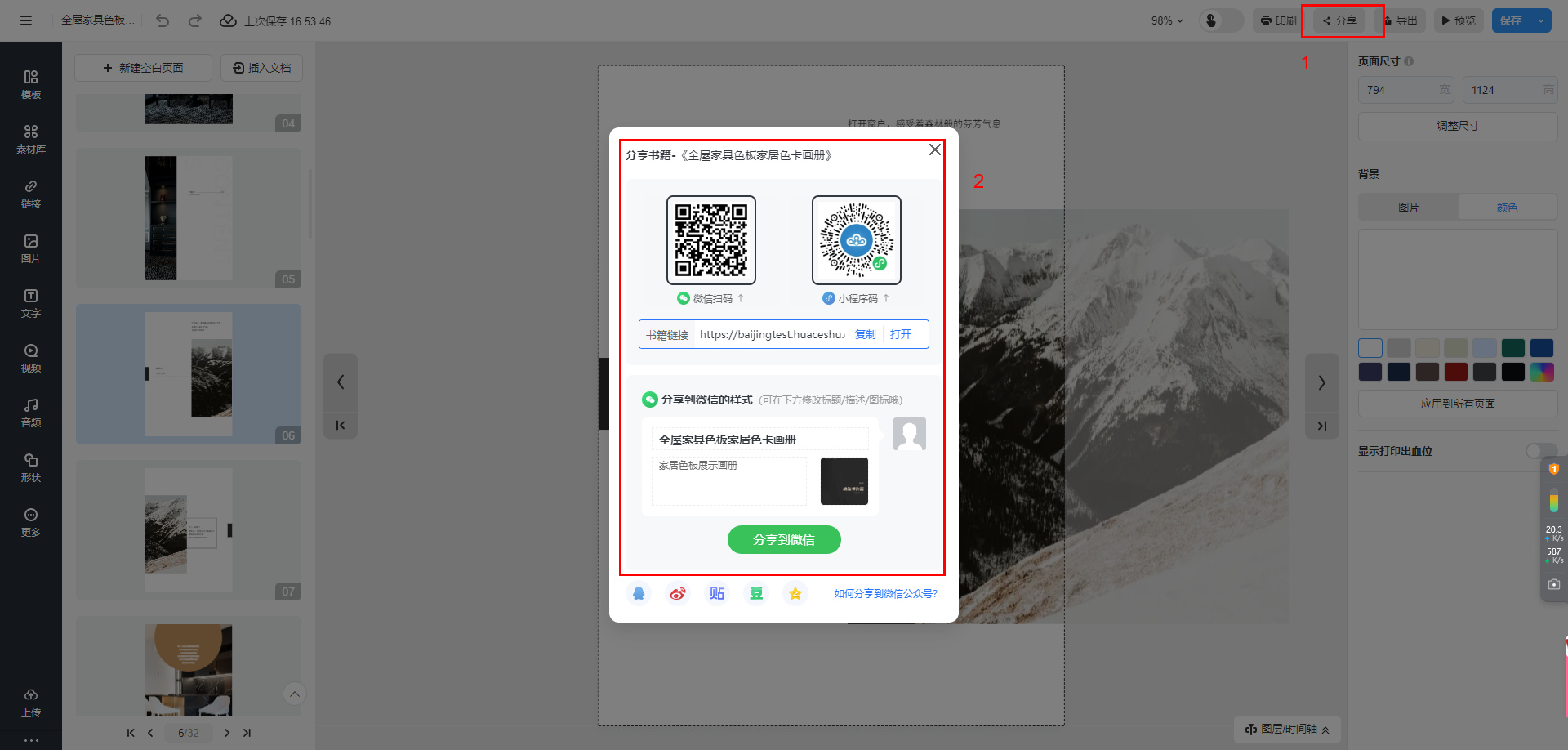Close the share book dialog
The width and height of the screenshot is (1568, 750).
[934, 150]
